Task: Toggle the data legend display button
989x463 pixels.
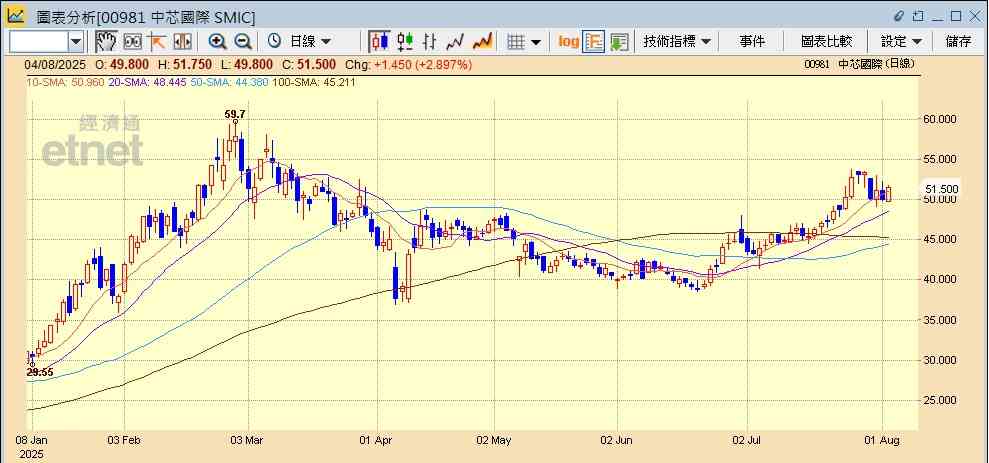Action: pos(594,42)
